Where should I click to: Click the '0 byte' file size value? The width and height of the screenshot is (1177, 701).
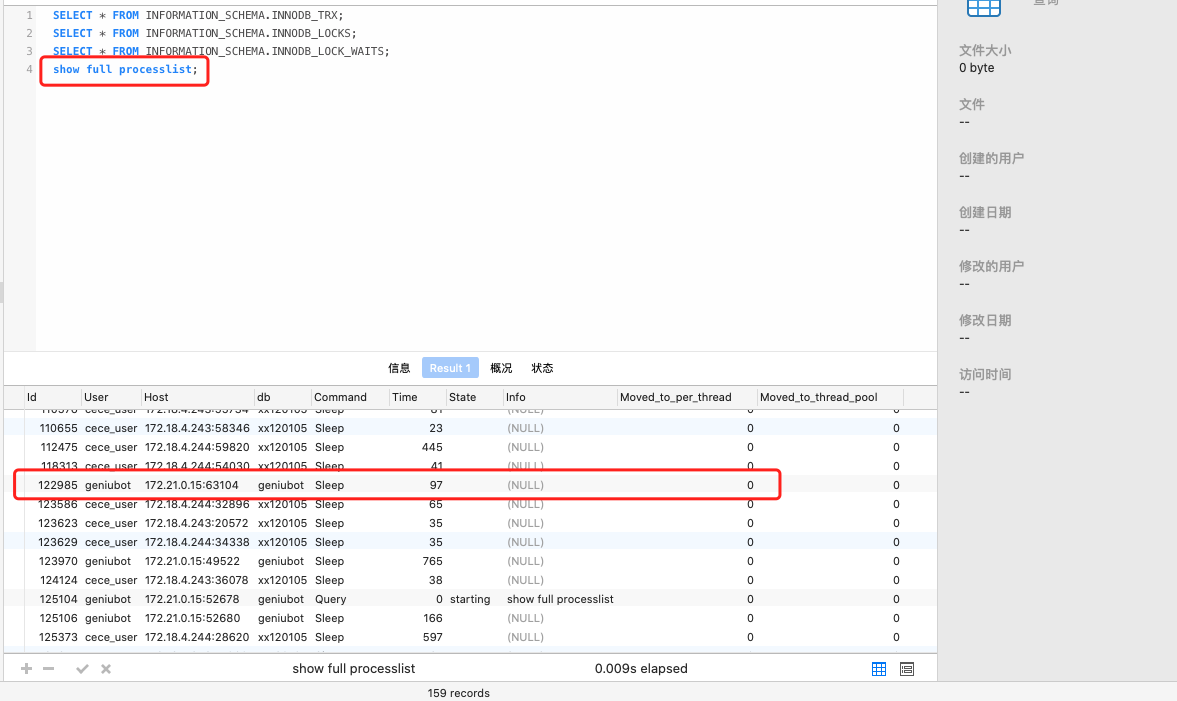pyautogui.click(x=977, y=68)
